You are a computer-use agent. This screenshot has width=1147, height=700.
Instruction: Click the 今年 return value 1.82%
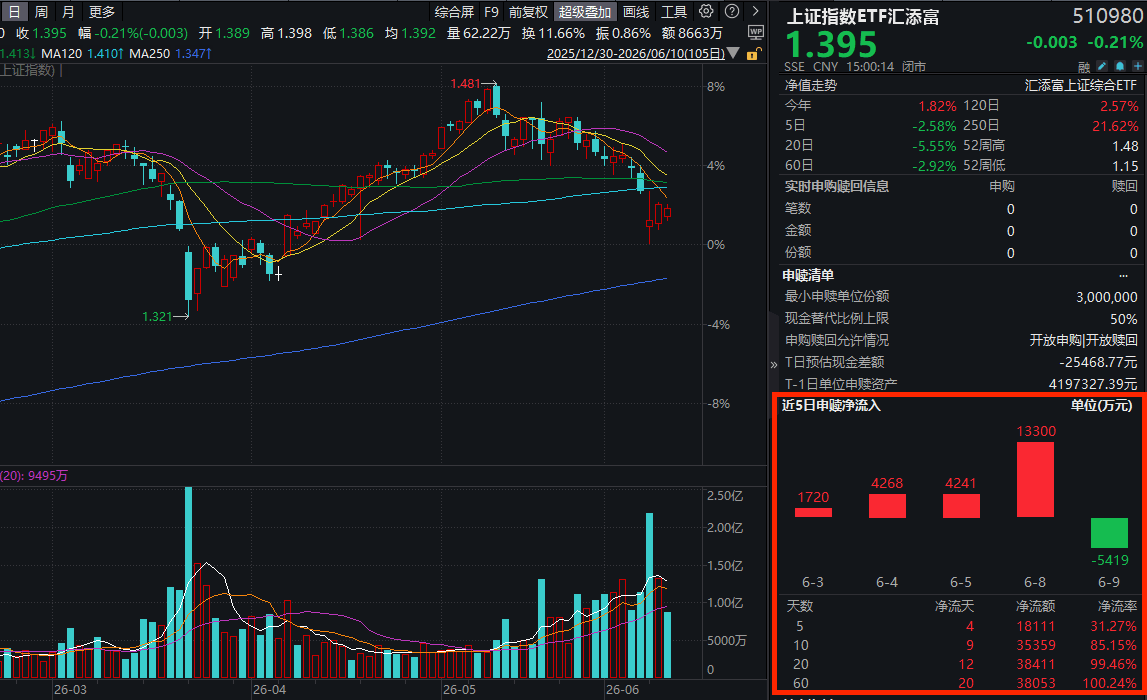tap(937, 106)
